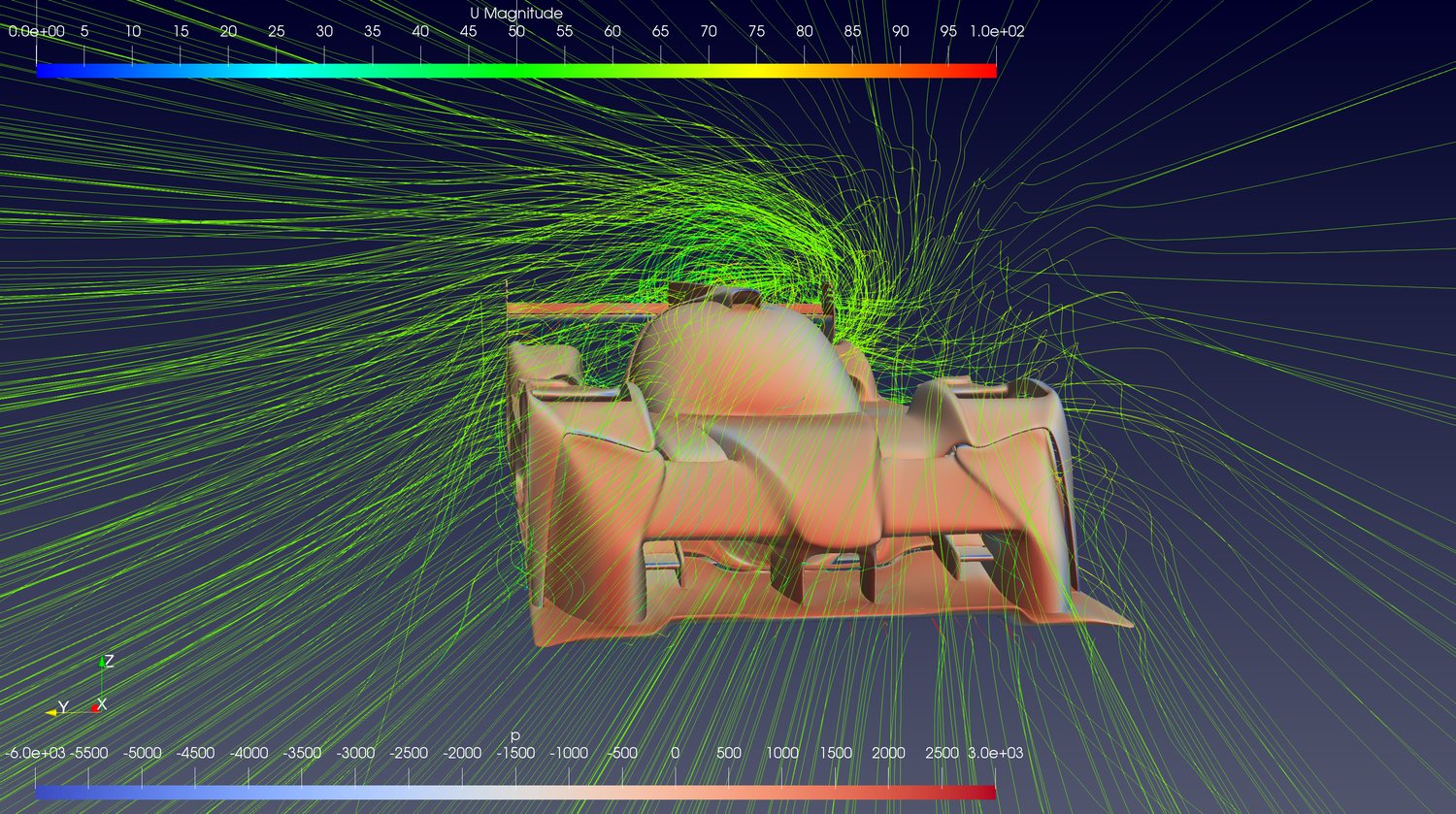
Task: Click the U Magnitude color legend bar
Action: tap(516, 71)
